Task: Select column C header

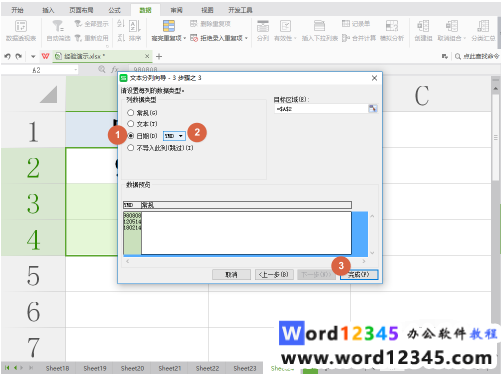Action: 421,95
